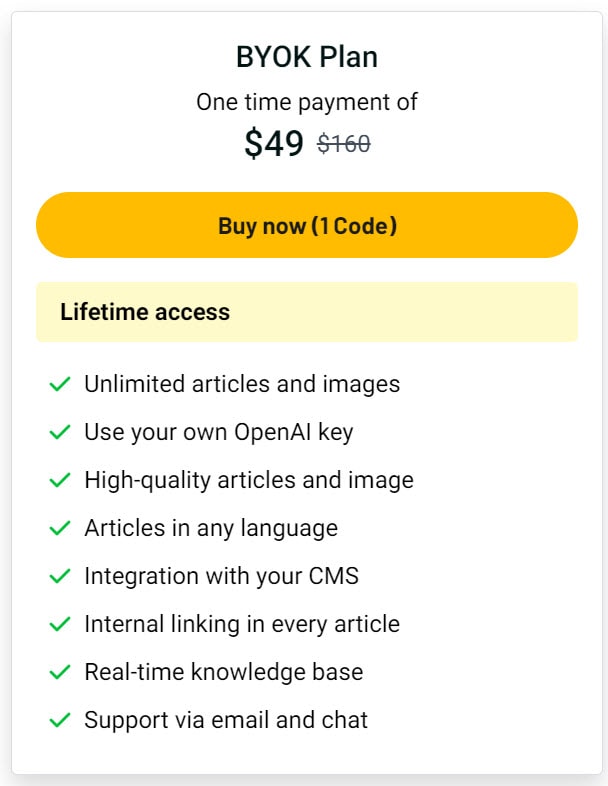Click the $49 price text

click(274, 143)
